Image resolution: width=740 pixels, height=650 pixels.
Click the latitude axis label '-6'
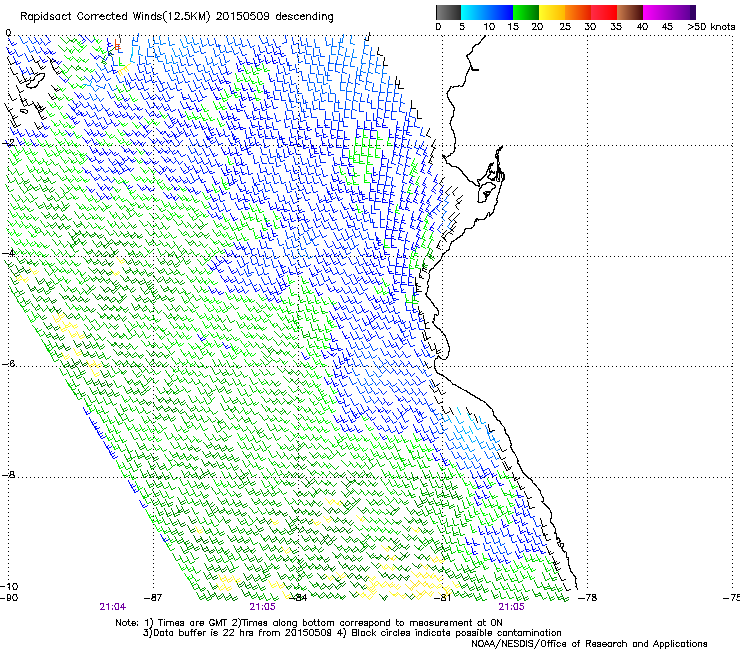(x=8, y=364)
